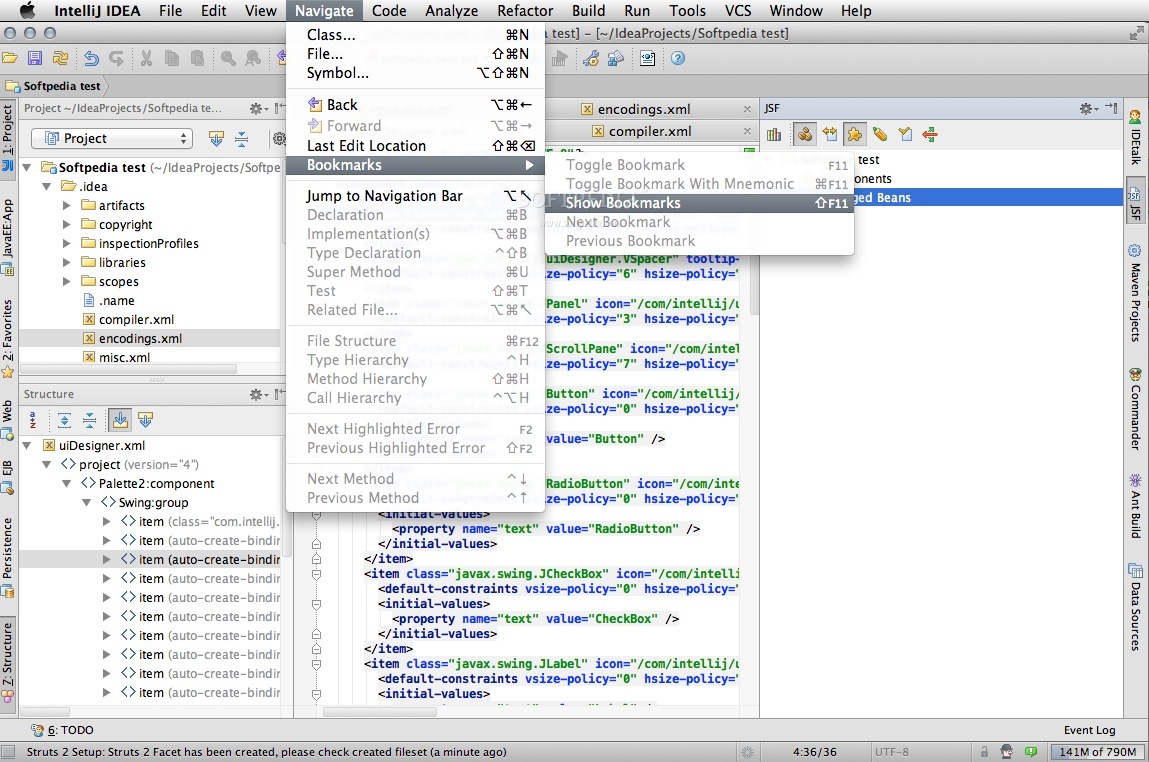The image size is (1149, 762).
Task: Click the document-arrows icon in JSF toolbar
Action: click(830, 134)
